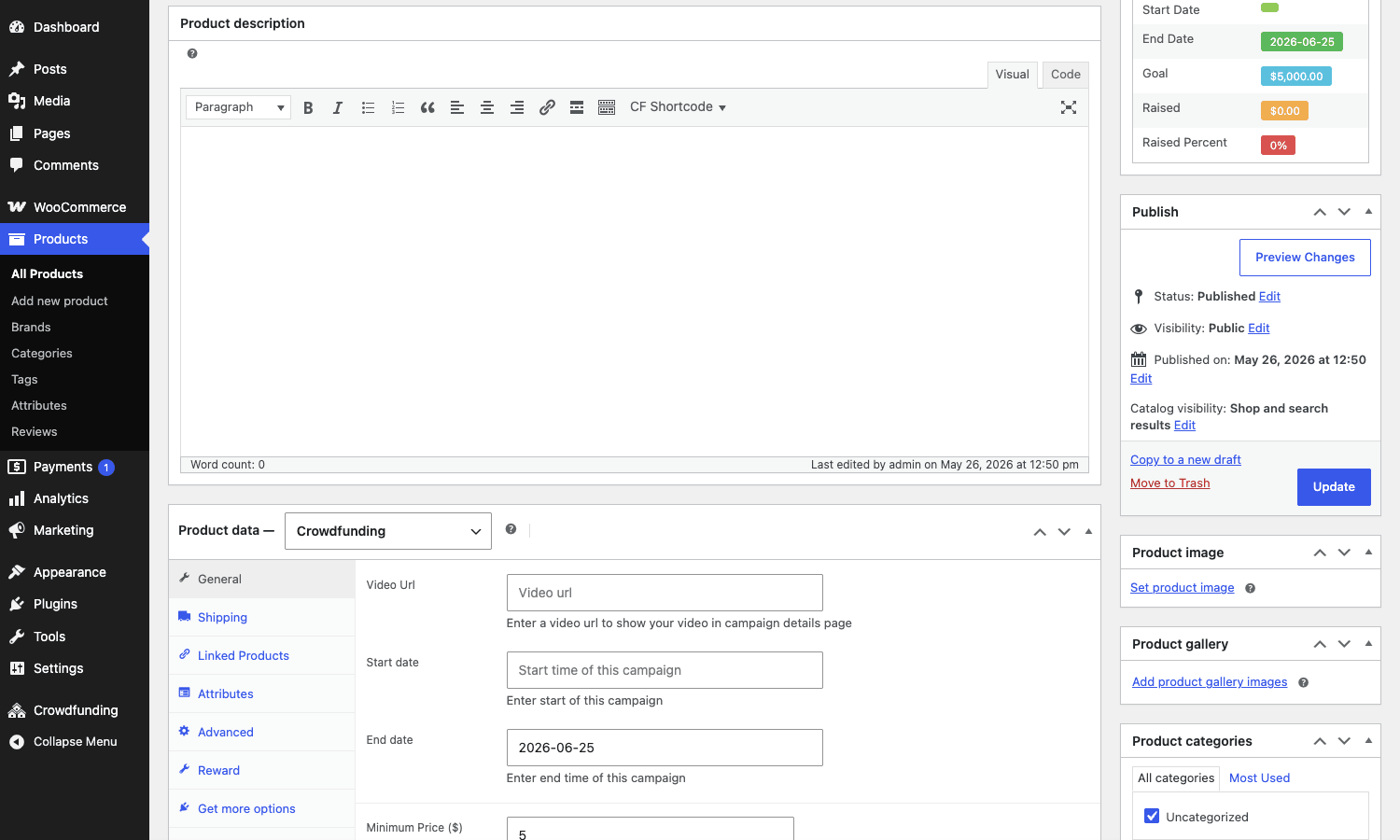Align text right
Screen dimensions: 1400x840
tap(517, 107)
